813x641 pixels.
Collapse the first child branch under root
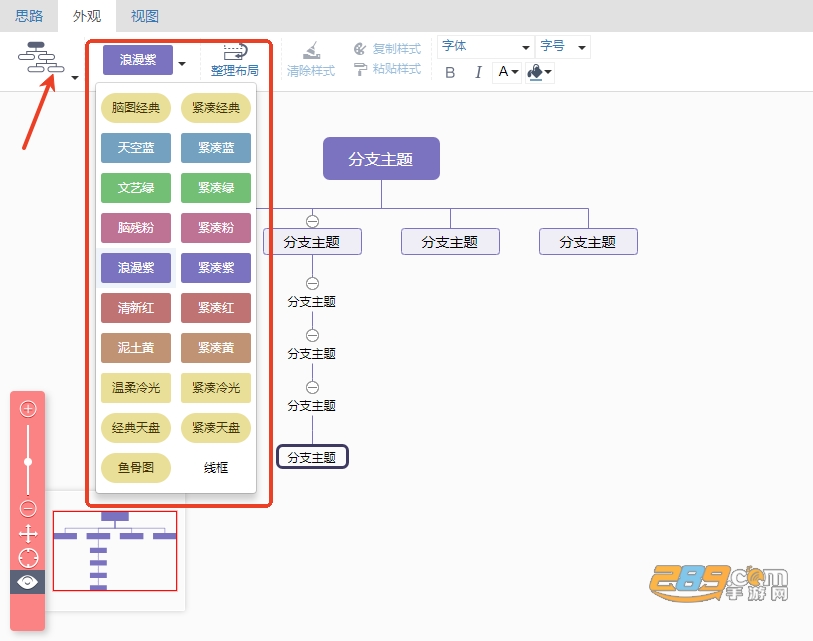pos(312,221)
